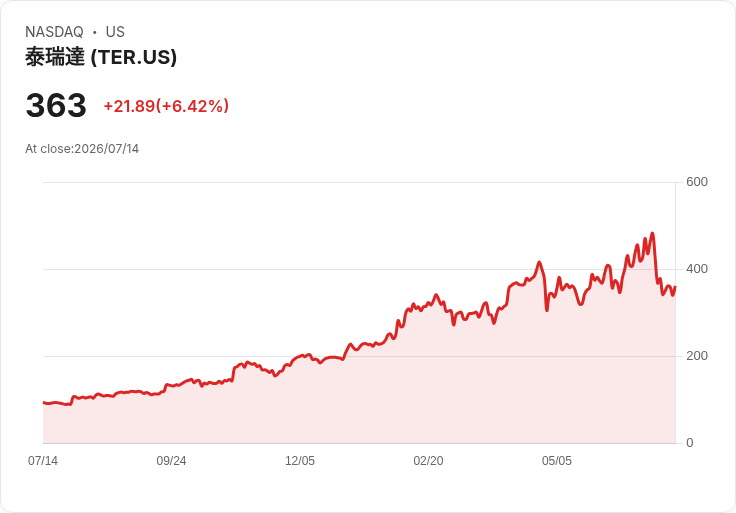Click the 05/05 x-axis date label
The image size is (736, 513).
coord(557,461)
